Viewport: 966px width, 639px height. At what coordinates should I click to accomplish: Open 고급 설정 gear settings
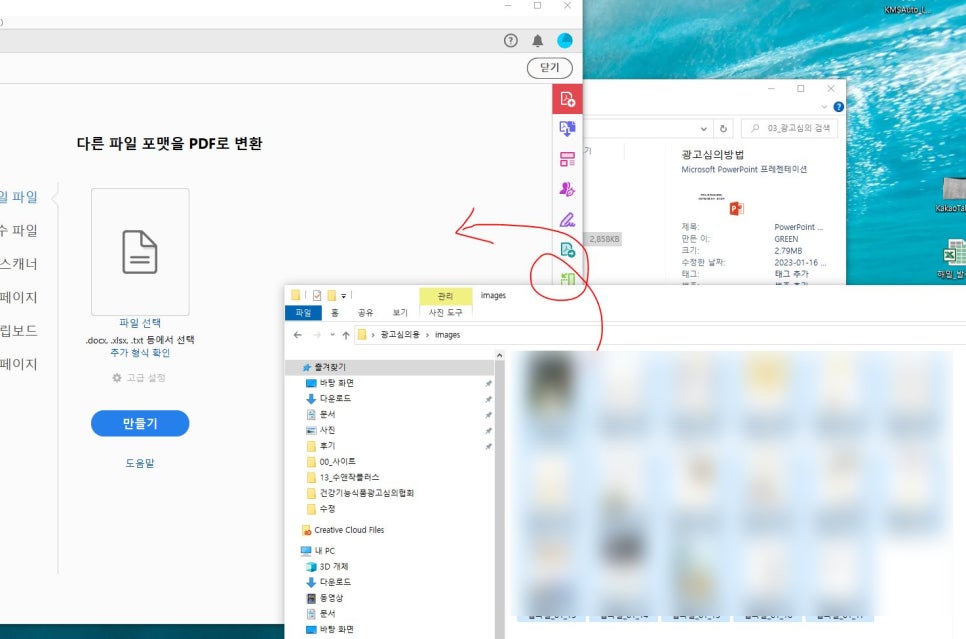point(139,378)
